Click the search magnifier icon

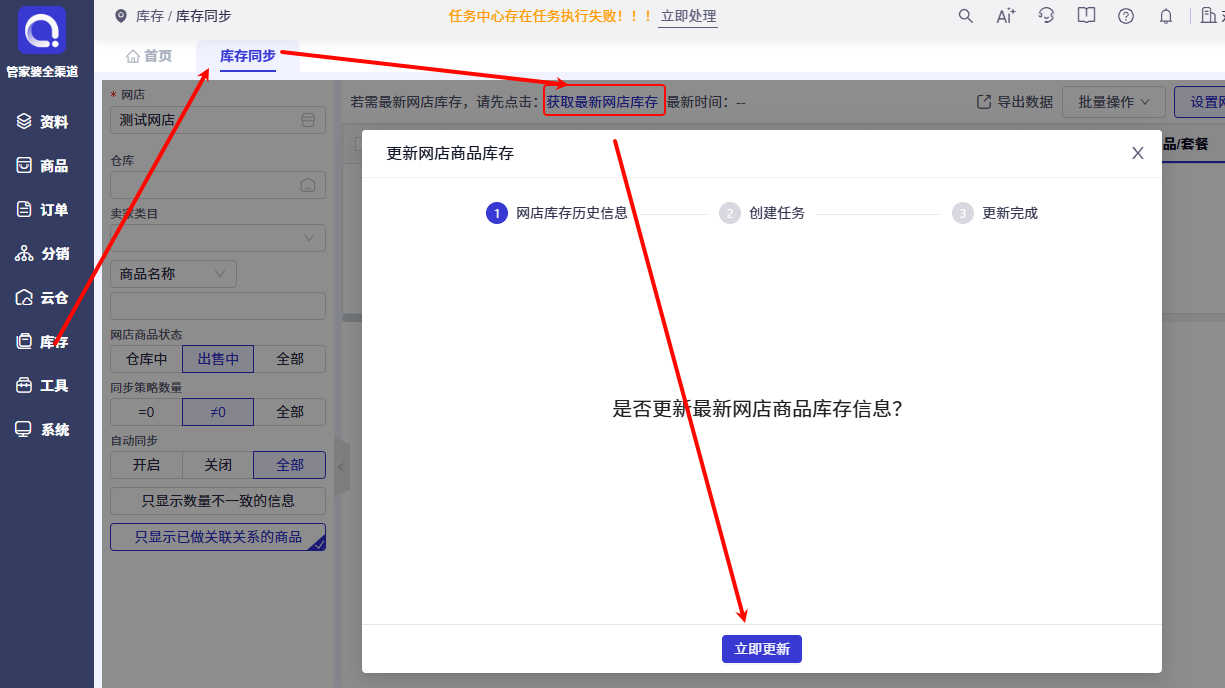click(x=965, y=16)
